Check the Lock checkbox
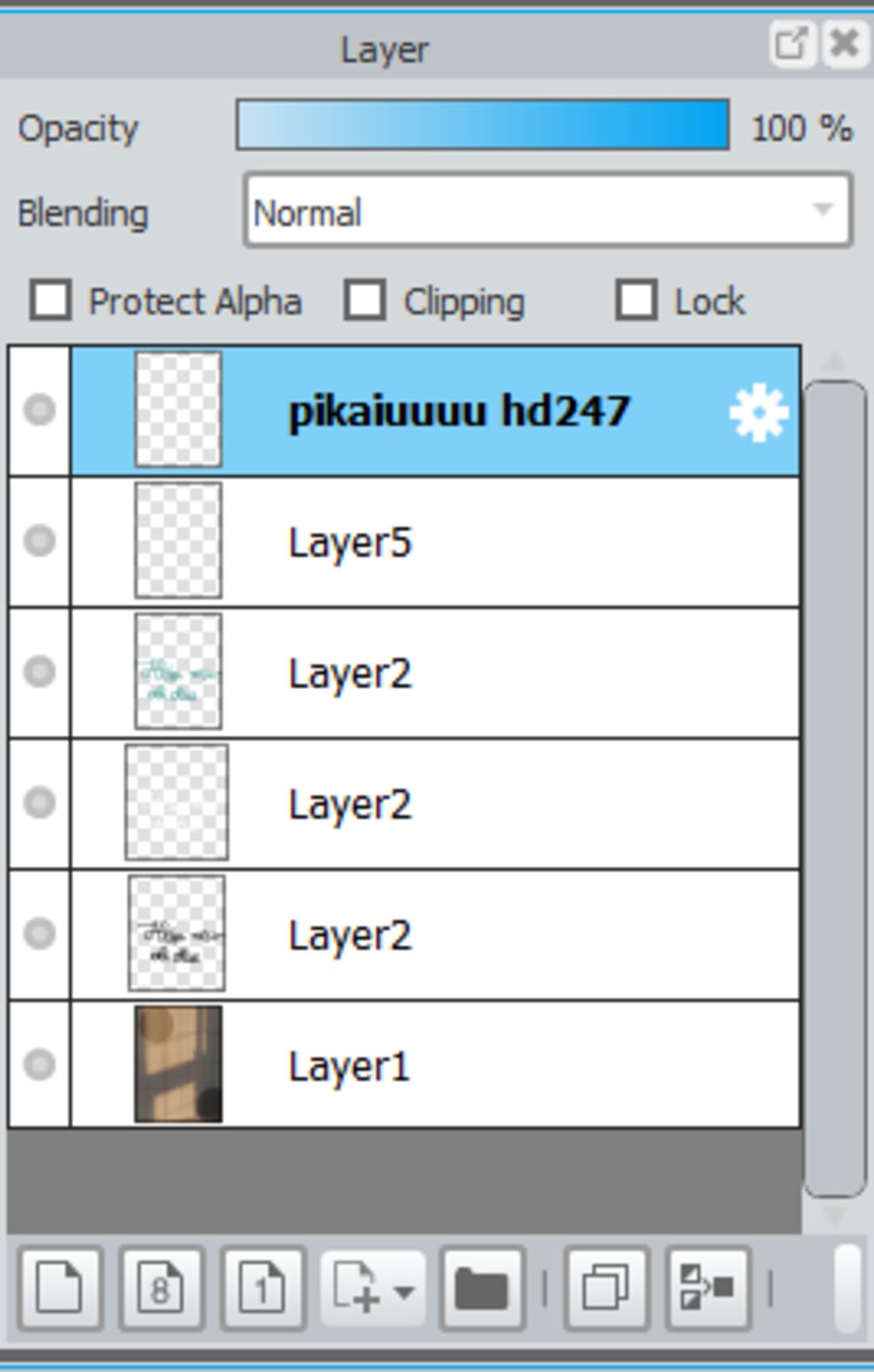 pyautogui.click(x=637, y=301)
